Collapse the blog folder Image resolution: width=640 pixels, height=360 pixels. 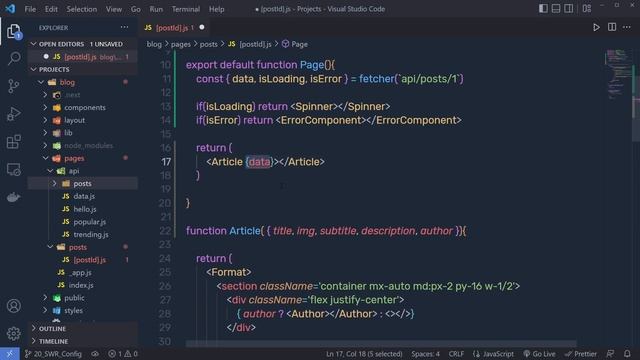pyautogui.click(x=82, y=82)
